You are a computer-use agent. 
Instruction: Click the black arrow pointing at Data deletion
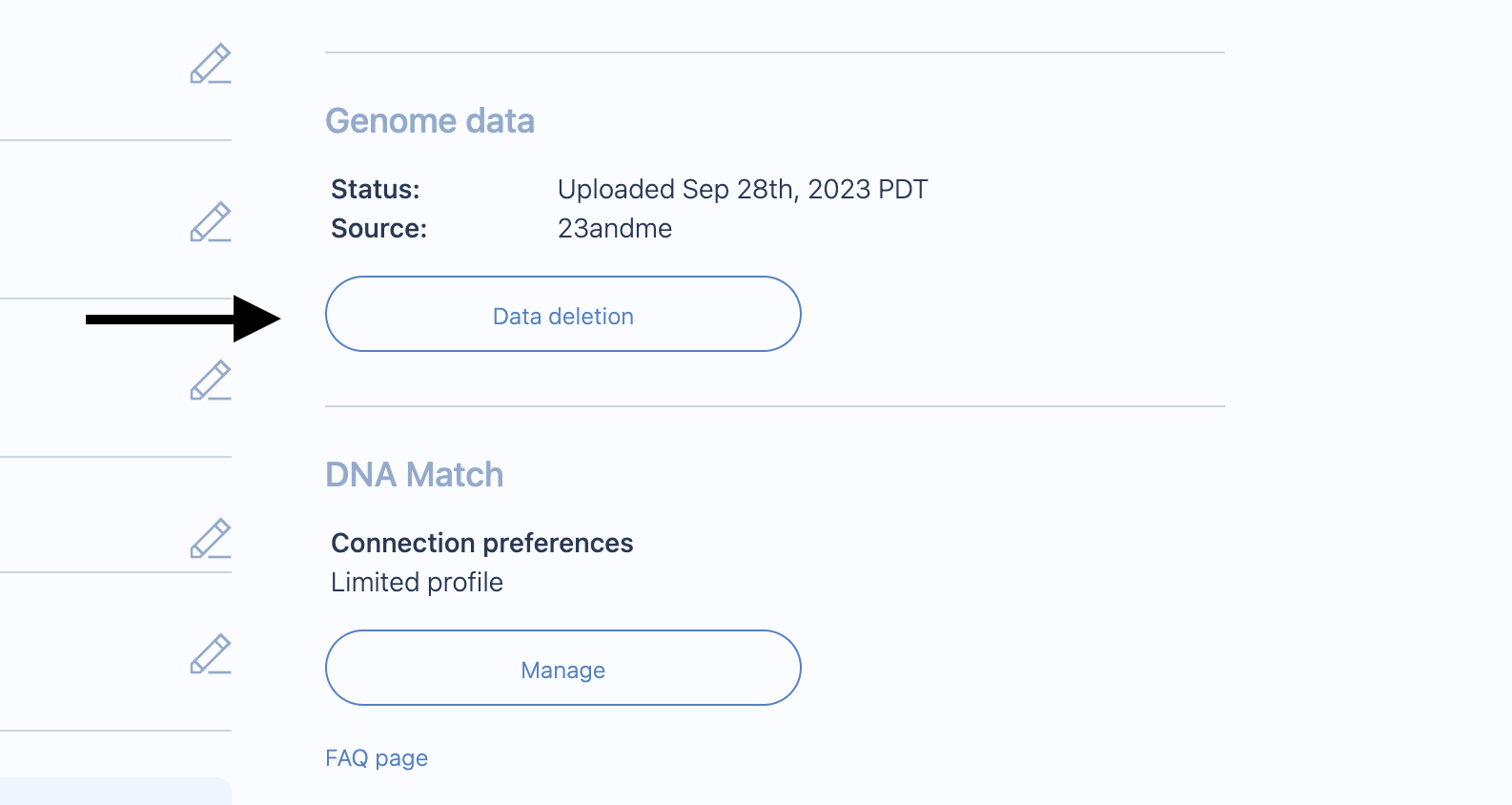(x=181, y=319)
